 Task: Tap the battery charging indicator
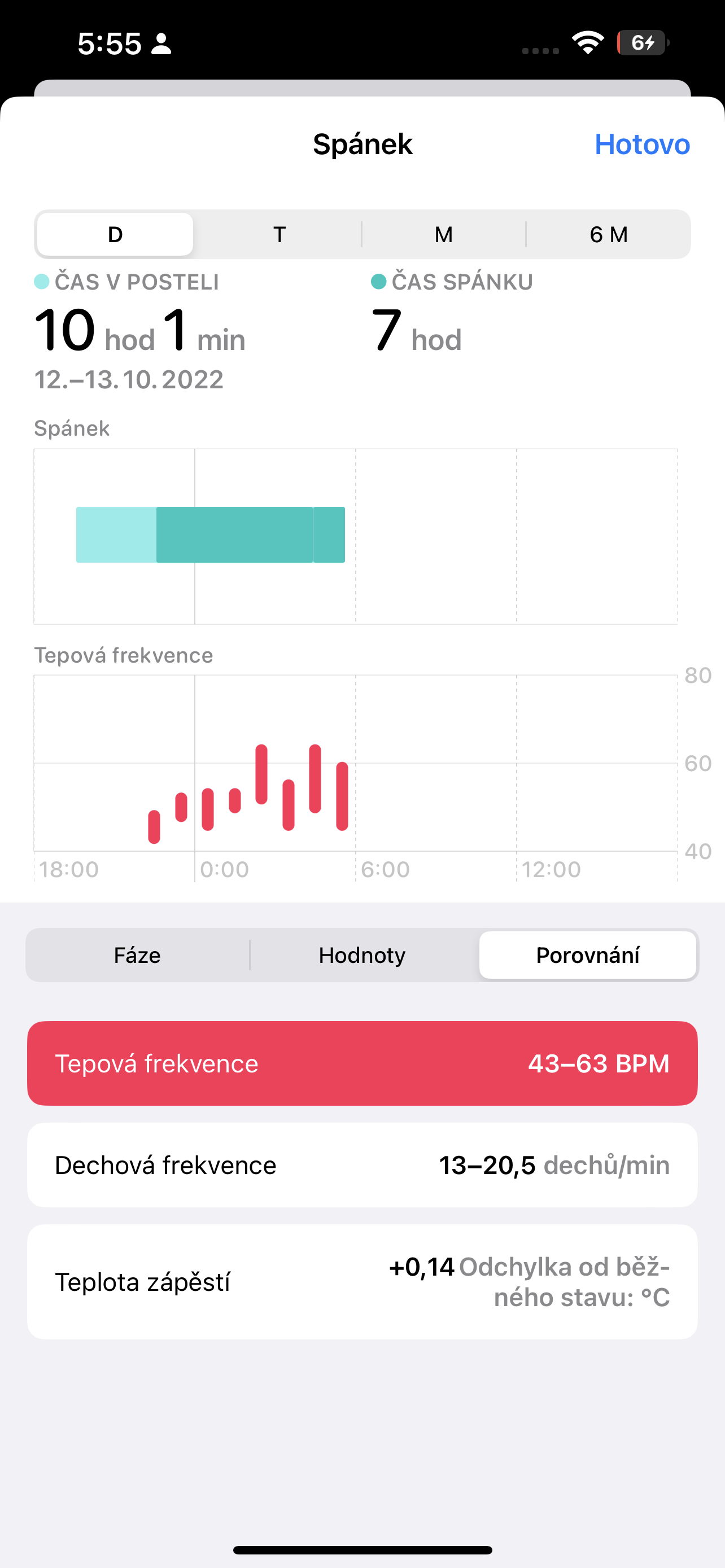click(x=643, y=42)
